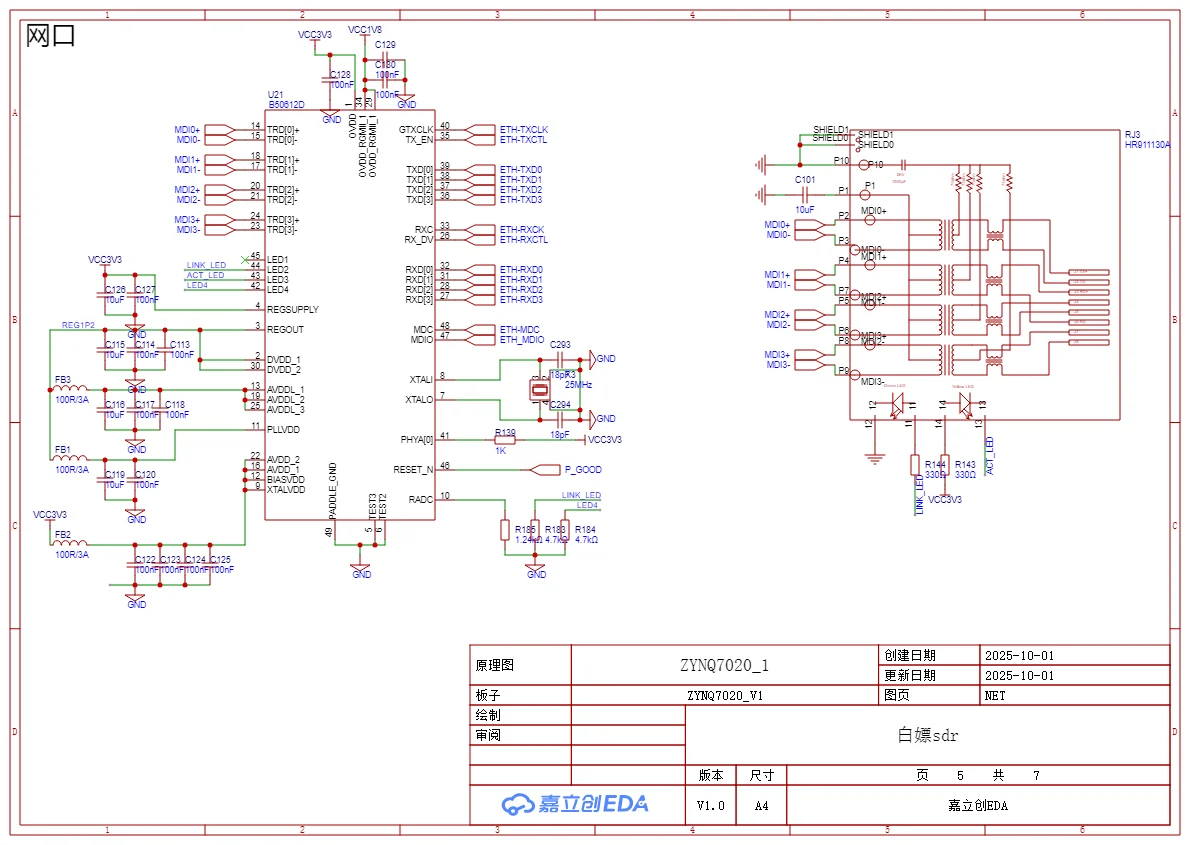The height and width of the screenshot is (845, 1190).
Task: Pick capacitor C101 10uF symbol
Action: point(804,191)
